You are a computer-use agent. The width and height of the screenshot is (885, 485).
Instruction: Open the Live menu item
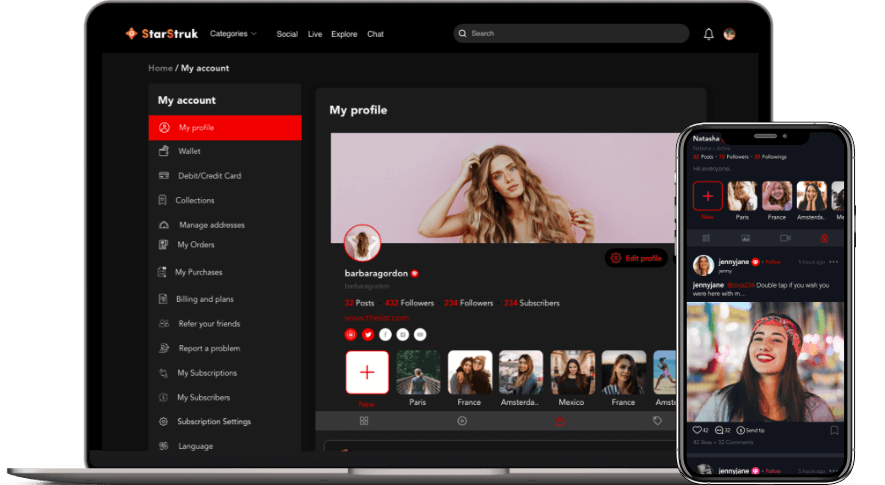click(315, 34)
